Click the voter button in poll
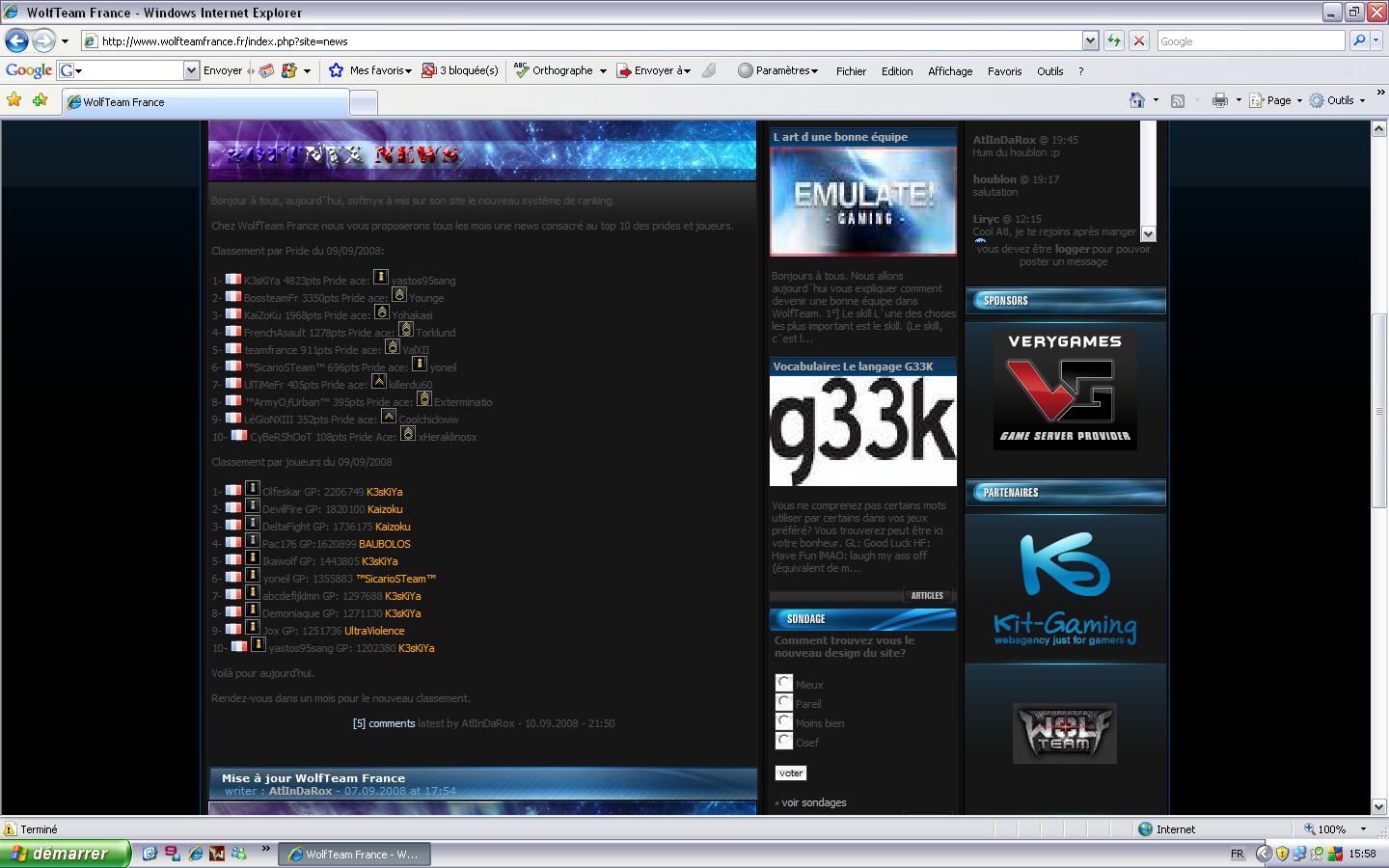 click(791, 773)
